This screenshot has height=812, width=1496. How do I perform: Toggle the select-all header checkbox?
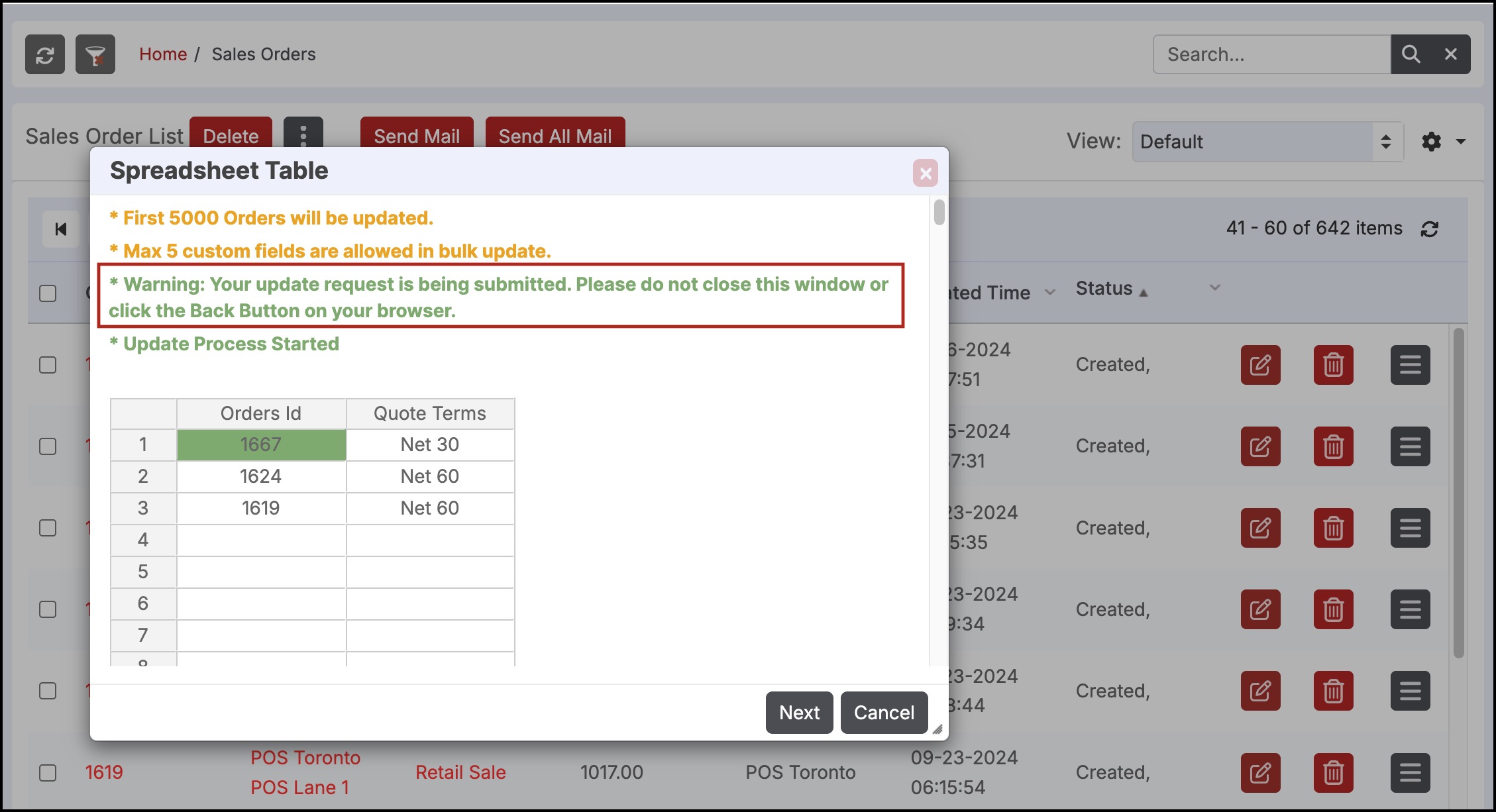click(48, 293)
